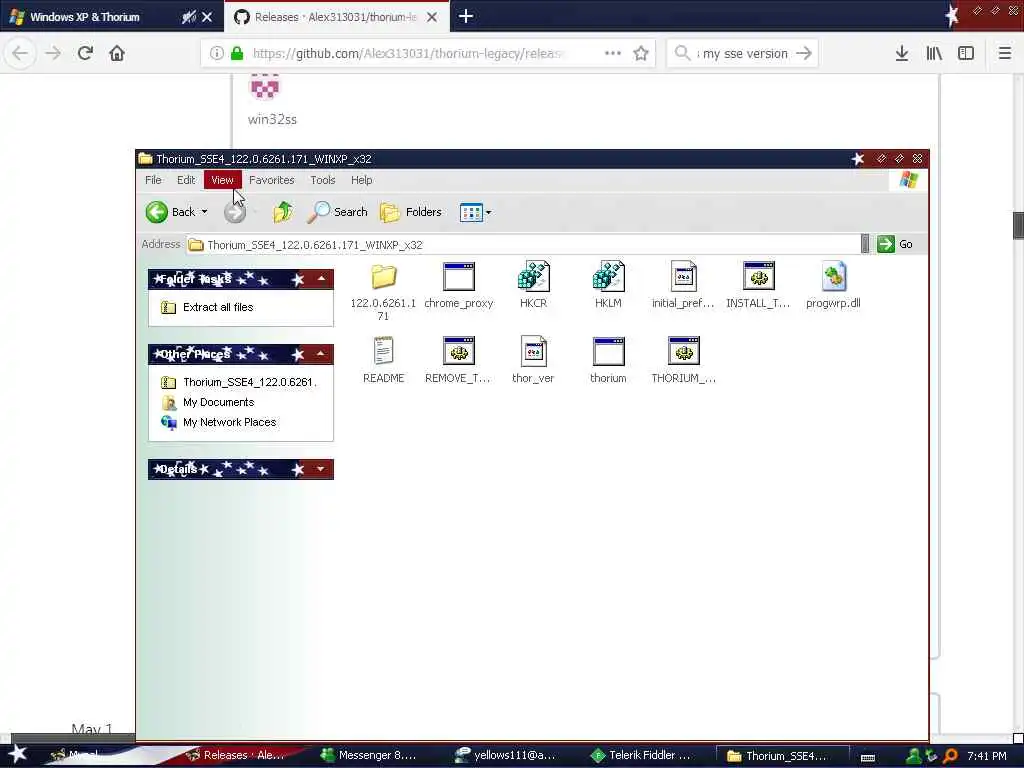Collapse the Other Places panel

321,354
